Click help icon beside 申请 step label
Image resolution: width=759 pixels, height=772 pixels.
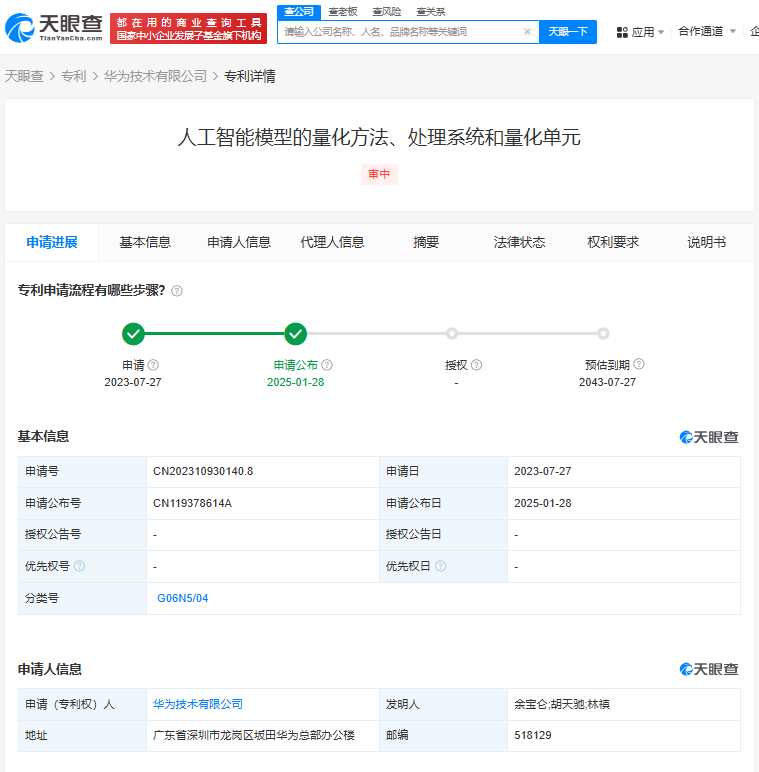tap(154, 365)
